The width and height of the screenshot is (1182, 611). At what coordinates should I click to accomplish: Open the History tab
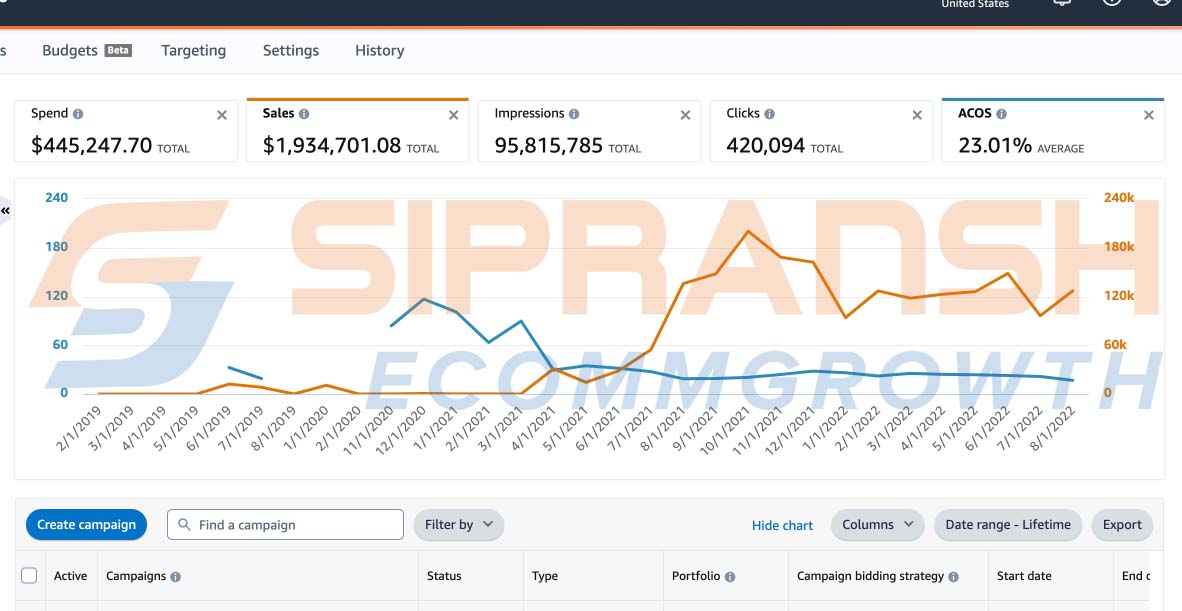[379, 51]
